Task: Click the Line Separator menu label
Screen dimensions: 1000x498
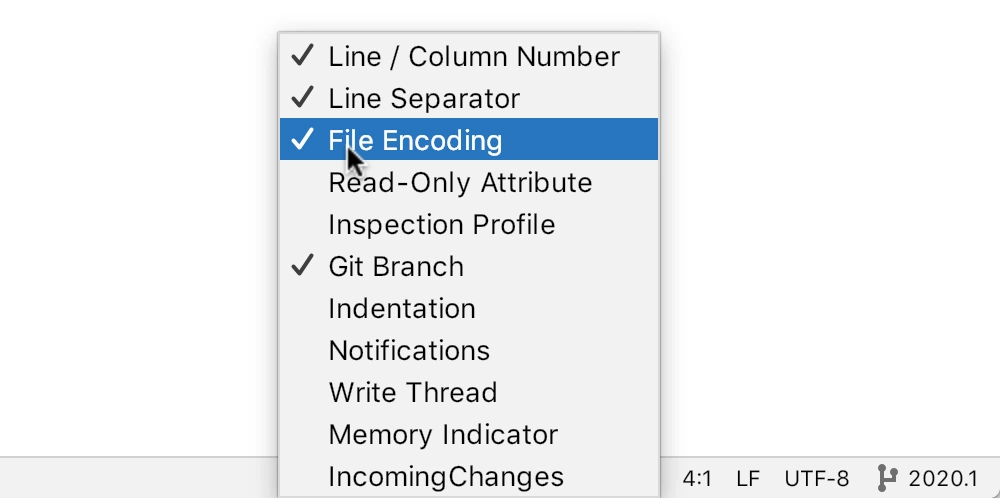Action: pyautogui.click(x=424, y=98)
